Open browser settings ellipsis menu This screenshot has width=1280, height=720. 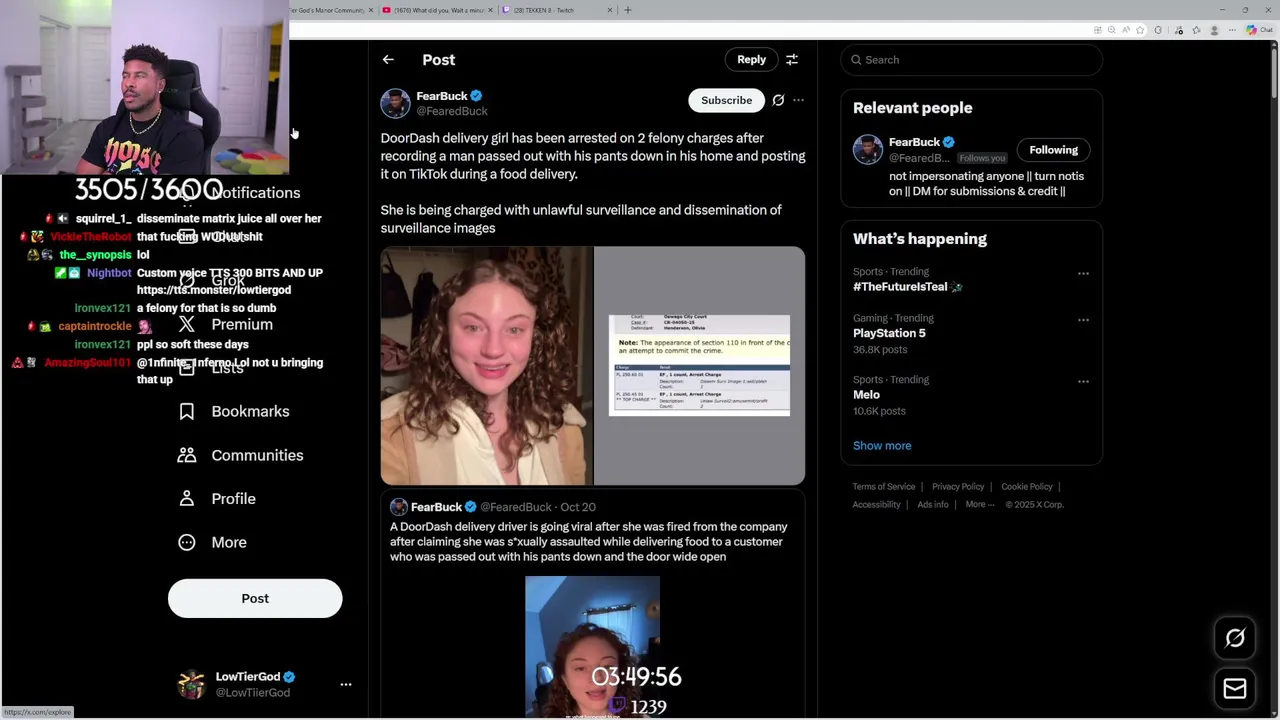point(1233,30)
